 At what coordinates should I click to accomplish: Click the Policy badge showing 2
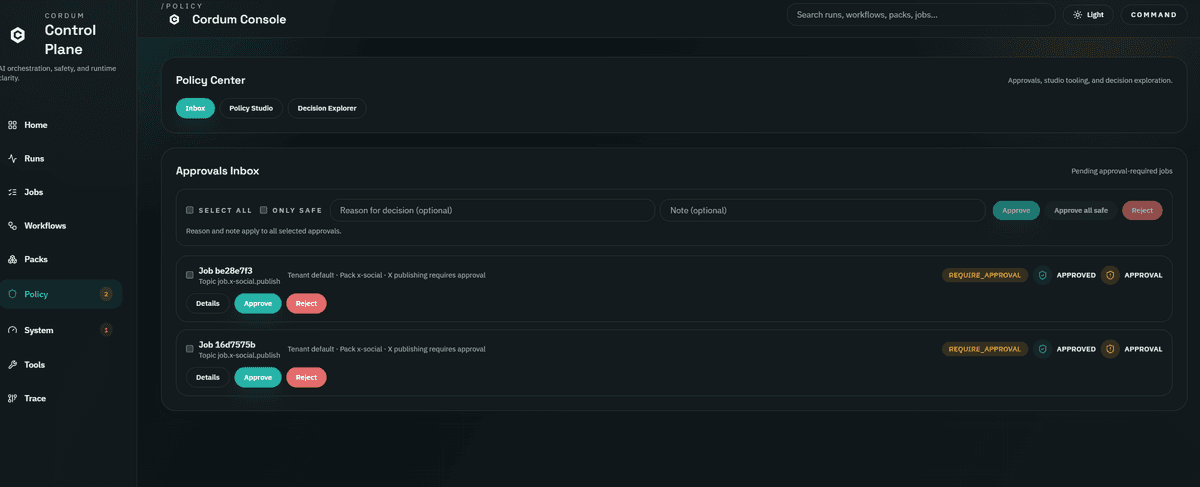pos(106,294)
